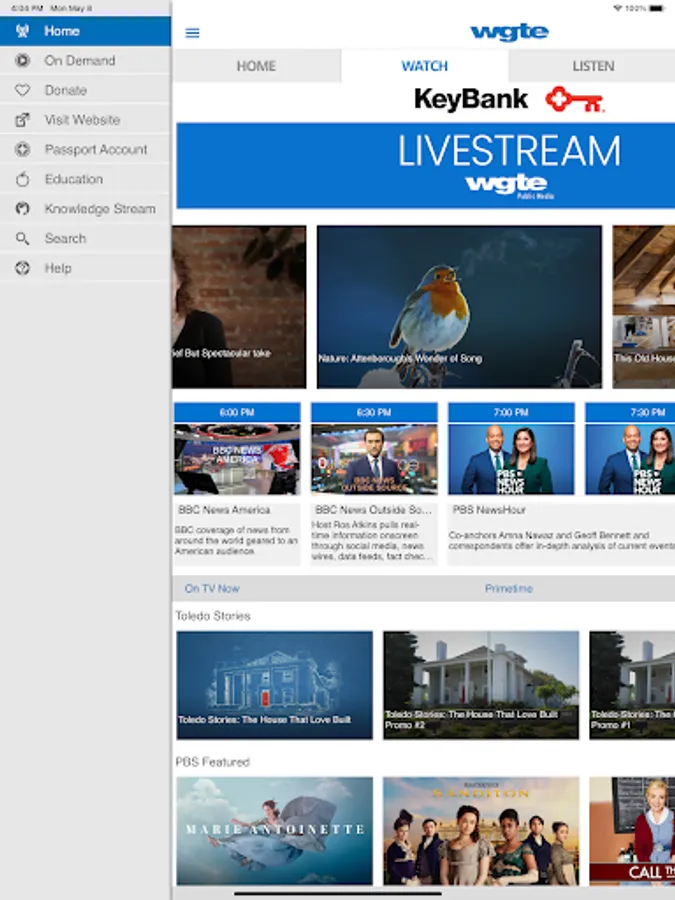Switch to the HOME tab
The image size is (675, 900).
click(x=256, y=66)
